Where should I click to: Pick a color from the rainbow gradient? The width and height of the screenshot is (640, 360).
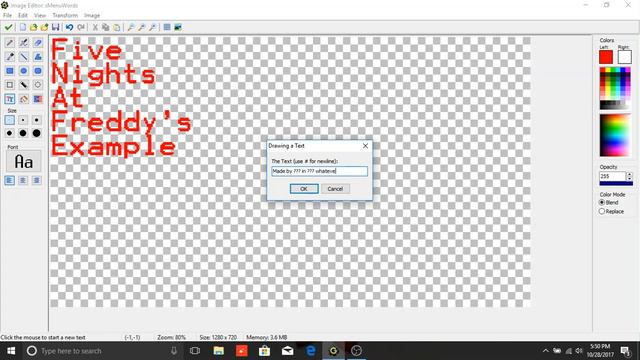pyautogui.click(x=615, y=135)
